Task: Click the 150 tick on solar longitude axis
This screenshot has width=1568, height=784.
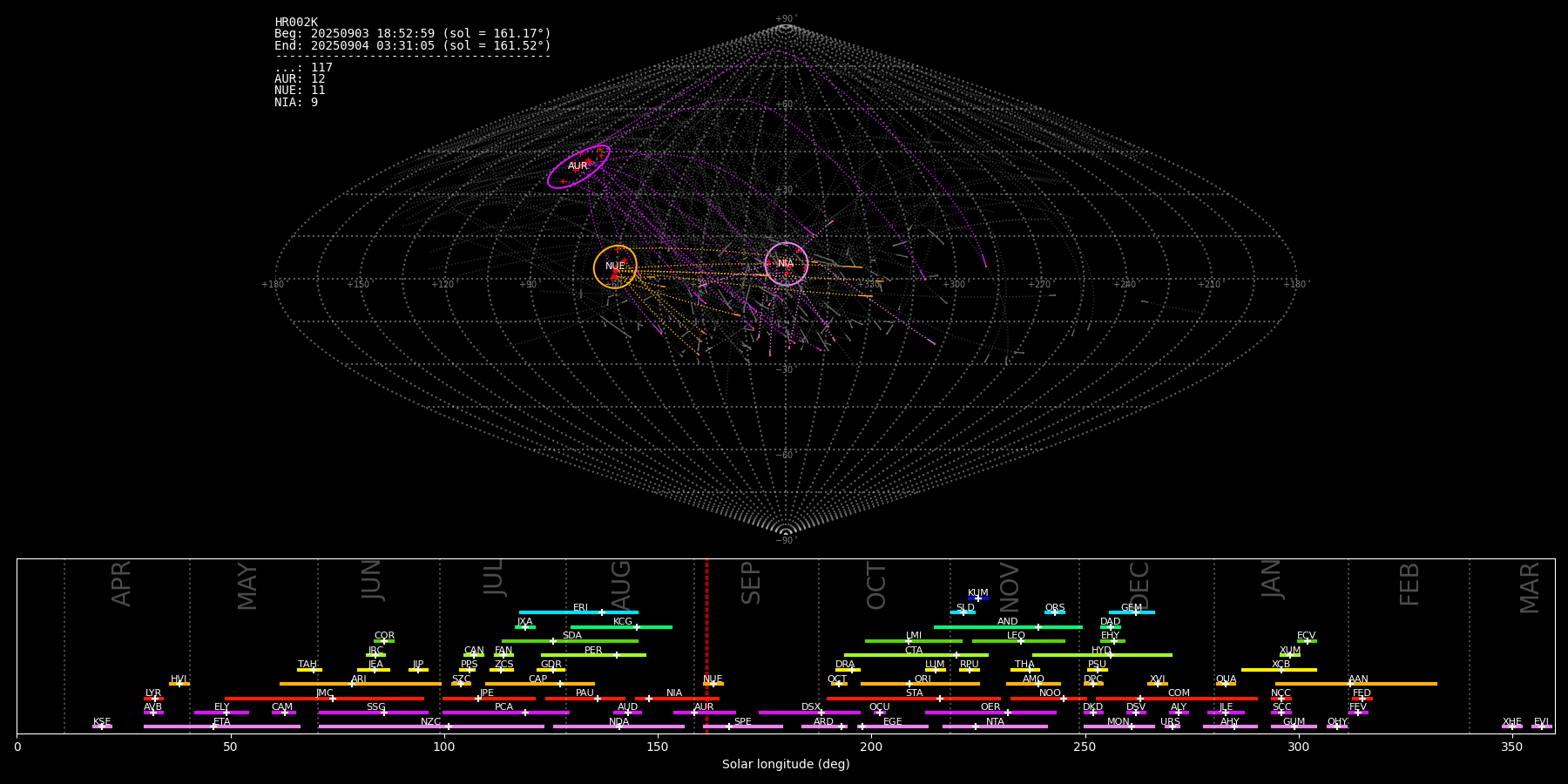Action: coord(658,747)
